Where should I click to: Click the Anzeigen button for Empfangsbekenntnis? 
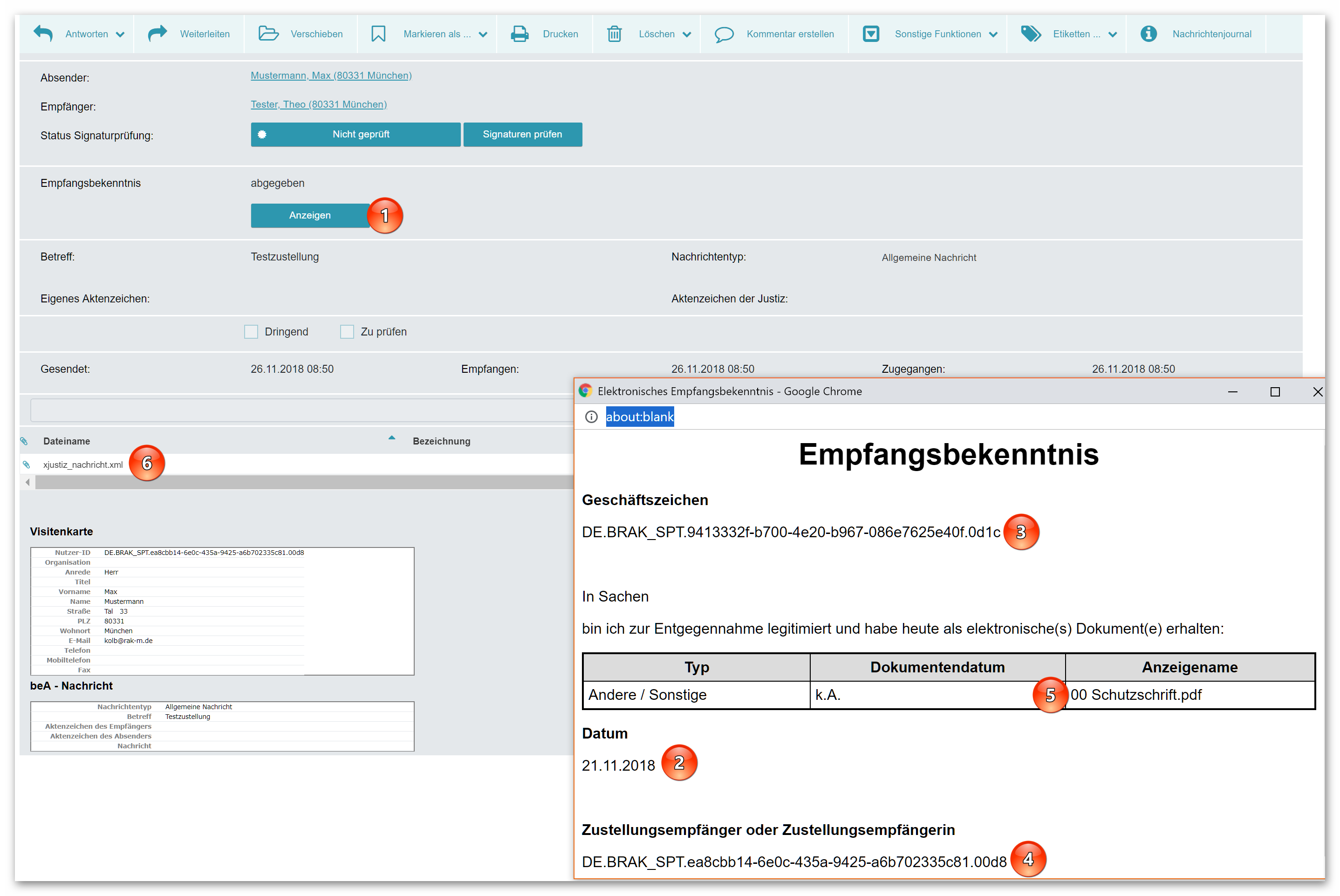point(310,215)
